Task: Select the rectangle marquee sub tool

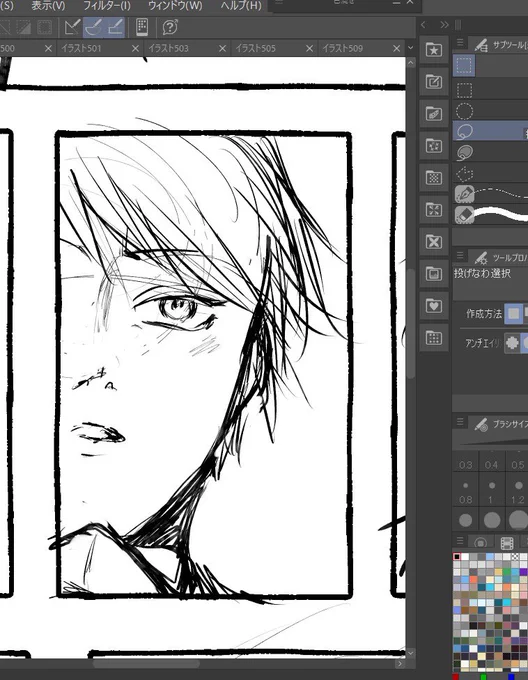Action: tap(490, 90)
